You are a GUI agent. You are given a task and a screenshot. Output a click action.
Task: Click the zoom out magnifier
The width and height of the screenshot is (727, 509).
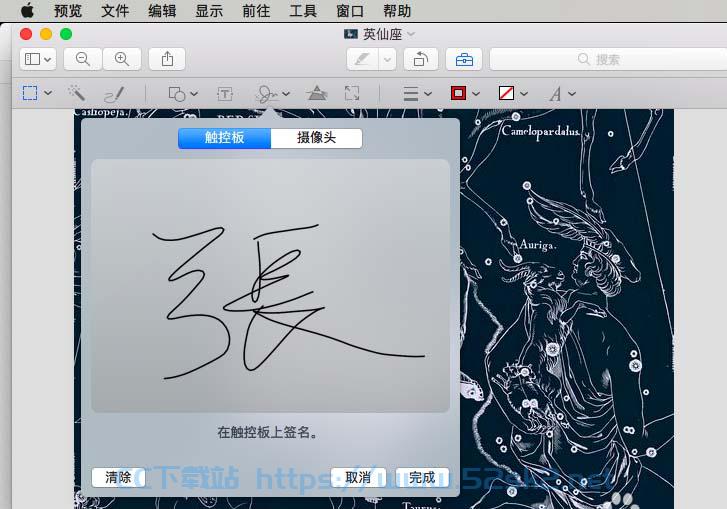point(83,59)
